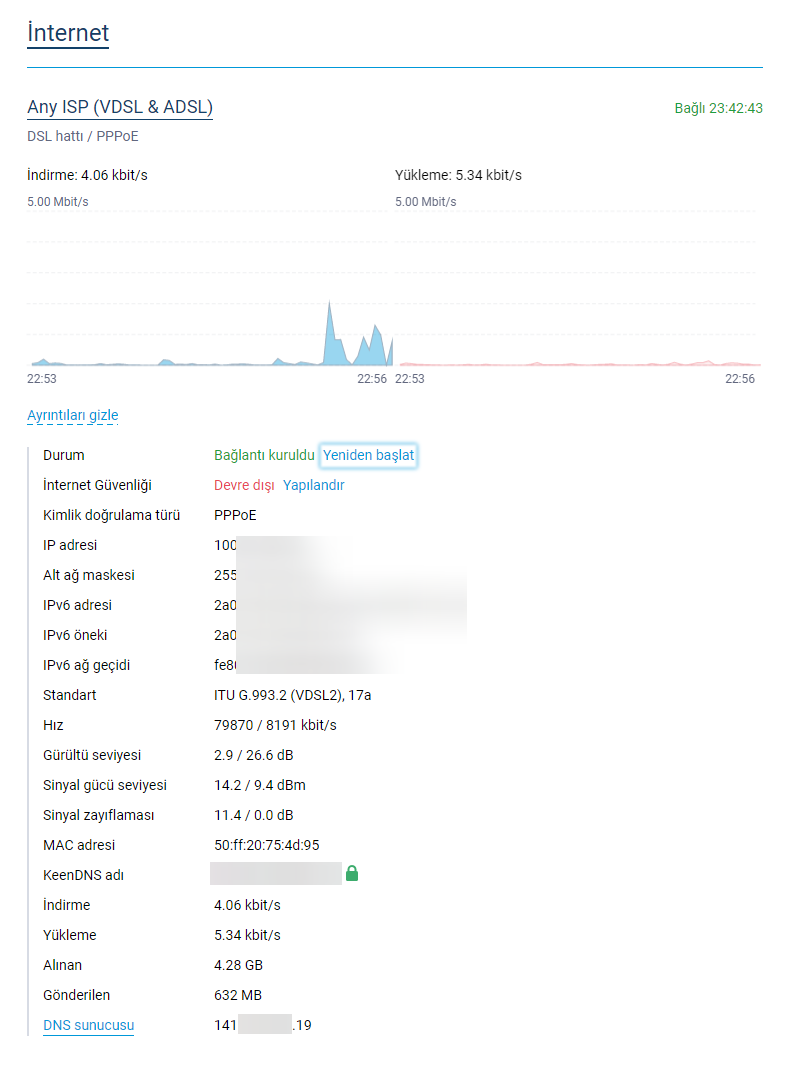Viewport: 786px width, 1077px height.
Task: Click the Alınan value 4.28 GB
Action: pyautogui.click(x=238, y=965)
